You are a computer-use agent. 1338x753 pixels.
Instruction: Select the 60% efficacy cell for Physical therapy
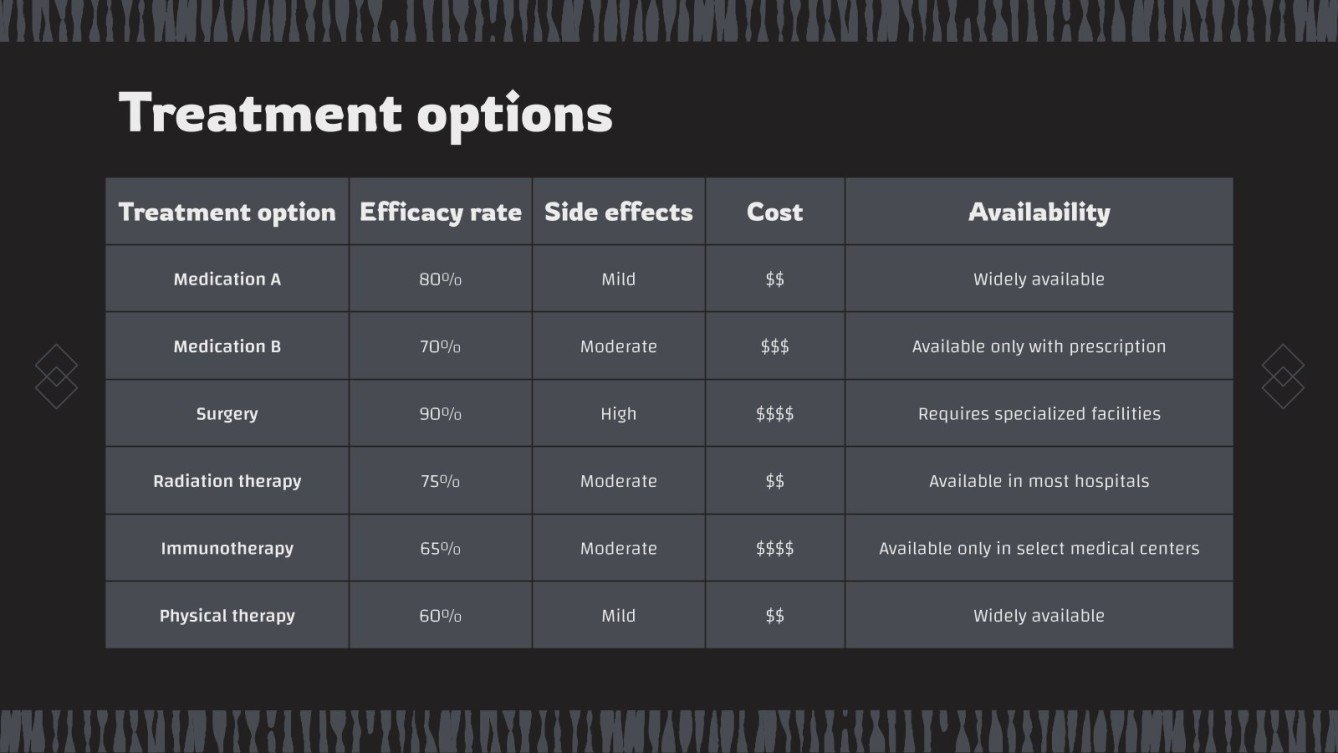coord(440,615)
